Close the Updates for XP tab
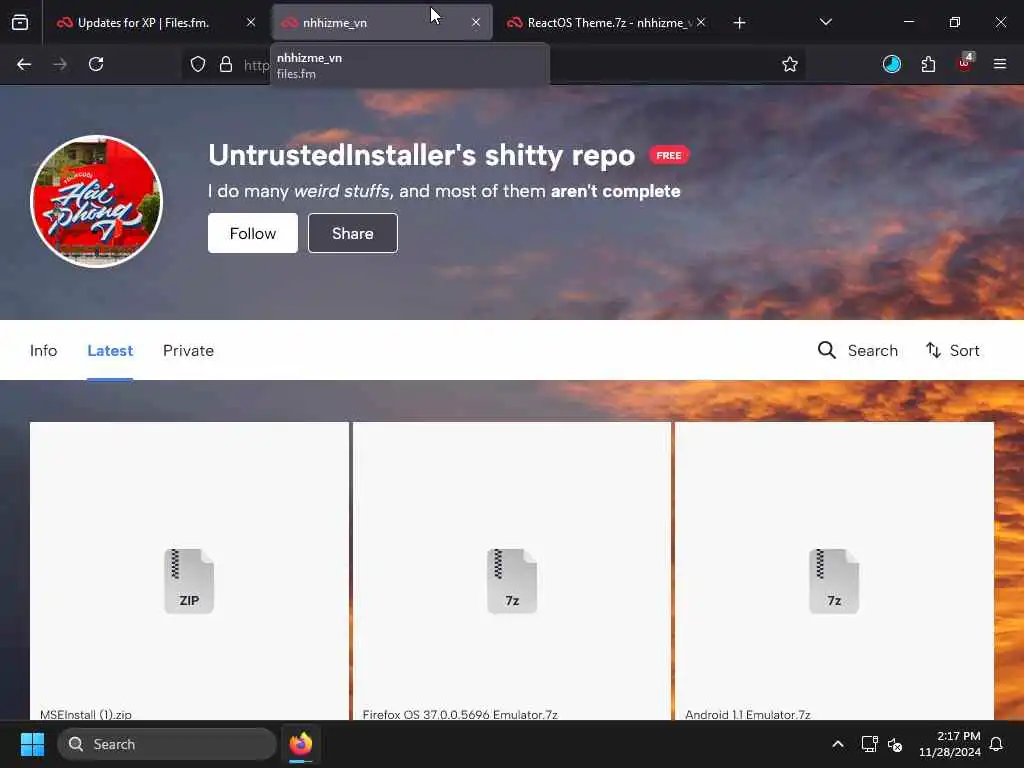 pyautogui.click(x=251, y=22)
